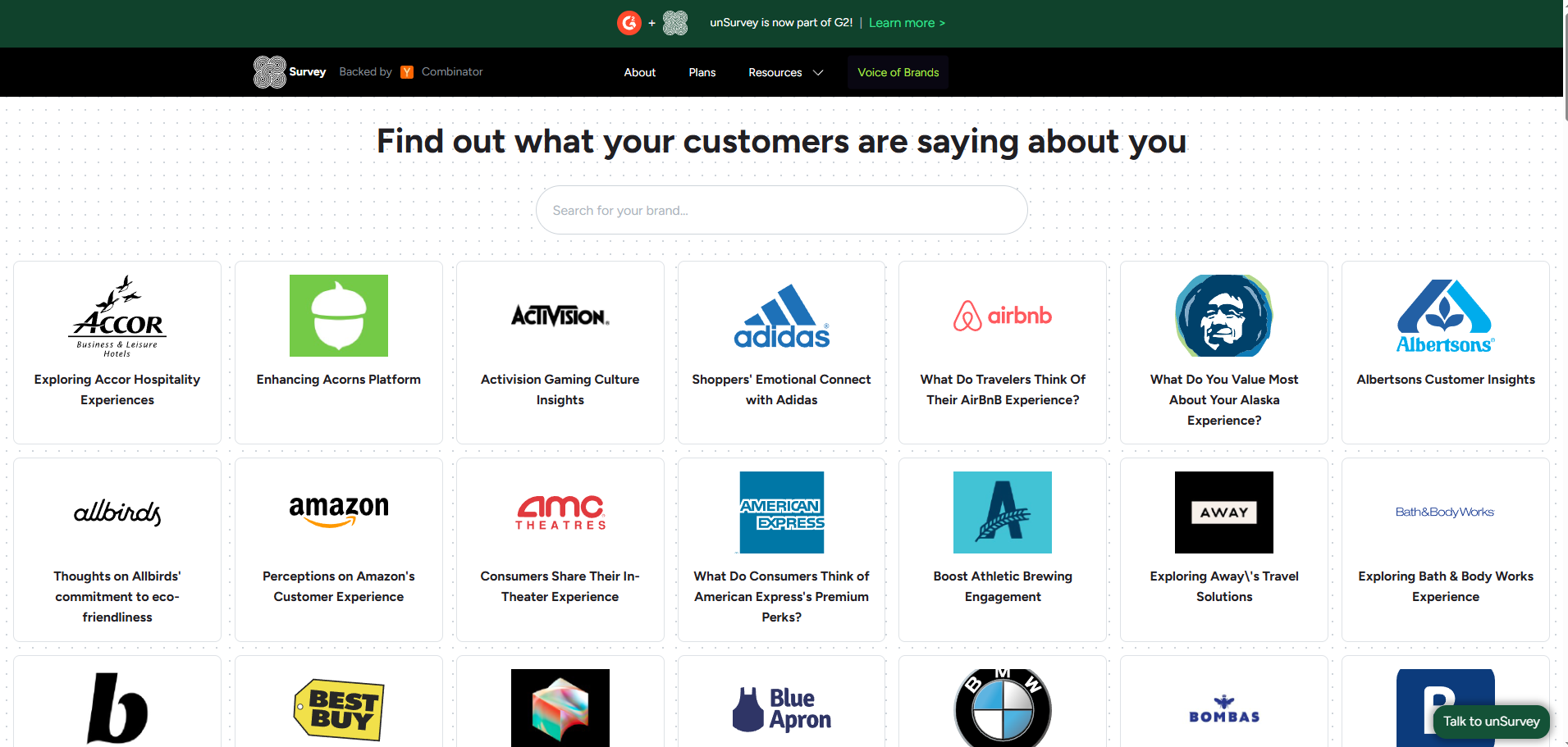Select the Away logo
This screenshot has width=1568, height=747.
(x=1224, y=512)
